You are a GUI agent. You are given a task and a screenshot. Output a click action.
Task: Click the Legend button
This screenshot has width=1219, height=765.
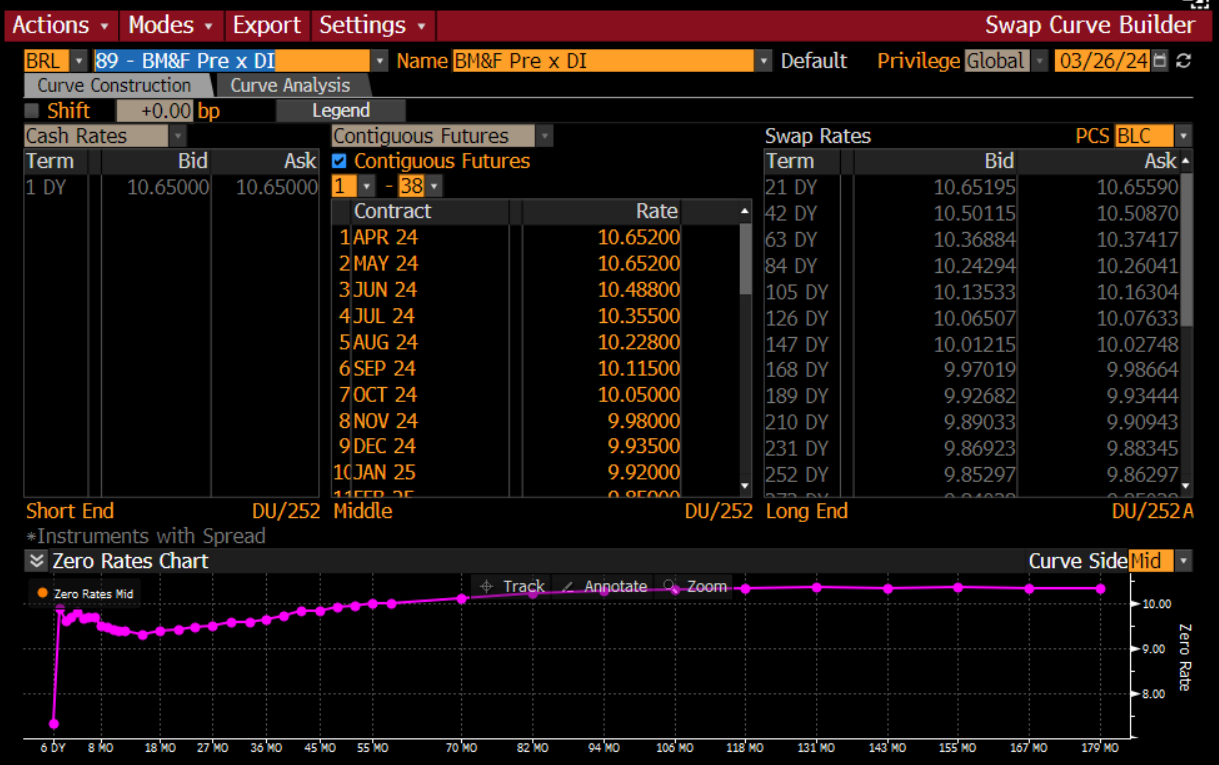click(341, 111)
